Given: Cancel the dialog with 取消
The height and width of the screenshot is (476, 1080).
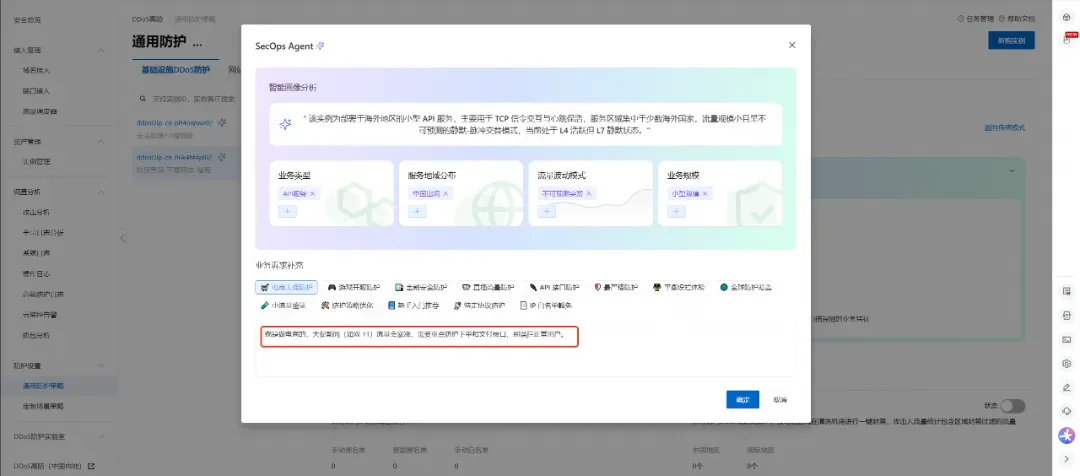Looking at the screenshot, I should (780, 399).
